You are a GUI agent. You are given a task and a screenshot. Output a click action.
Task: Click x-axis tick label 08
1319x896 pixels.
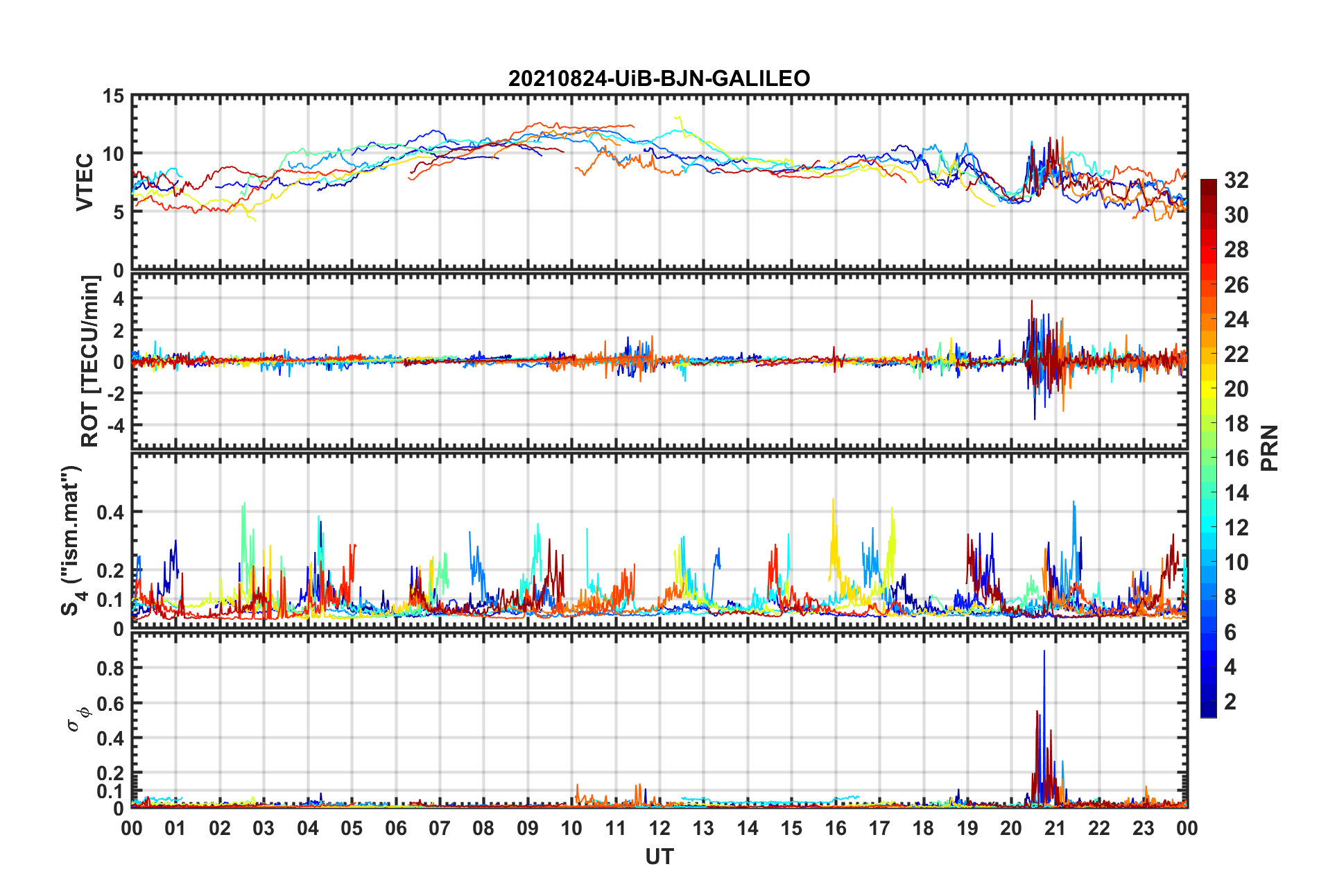[483, 828]
